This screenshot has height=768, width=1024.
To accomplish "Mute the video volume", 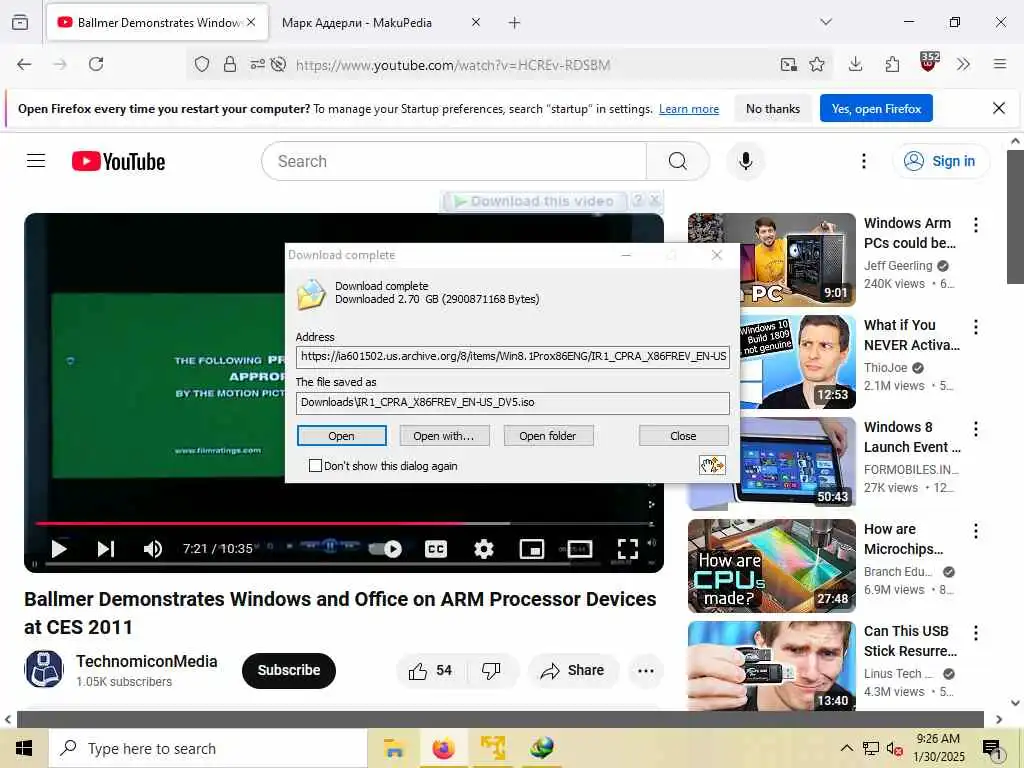I will tap(152, 549).
